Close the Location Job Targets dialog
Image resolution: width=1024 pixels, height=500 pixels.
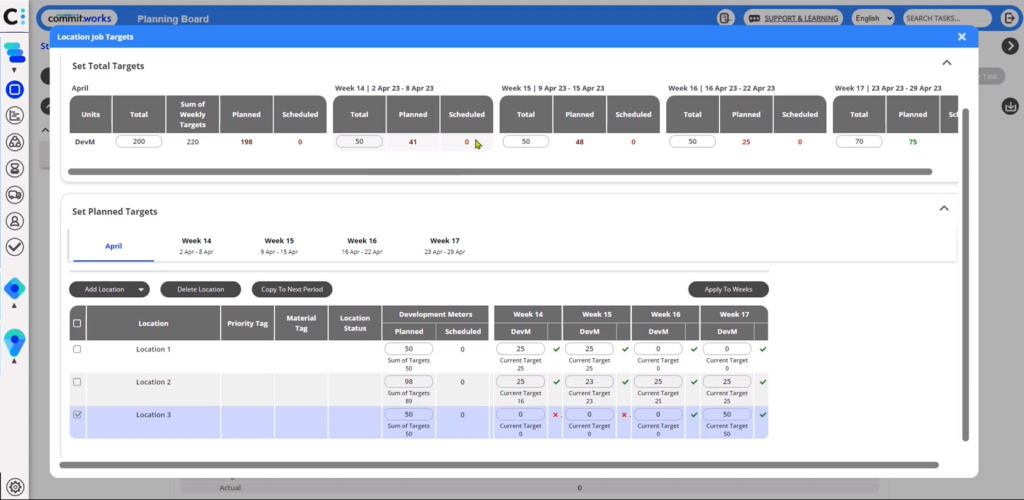(x=961, y=37)
